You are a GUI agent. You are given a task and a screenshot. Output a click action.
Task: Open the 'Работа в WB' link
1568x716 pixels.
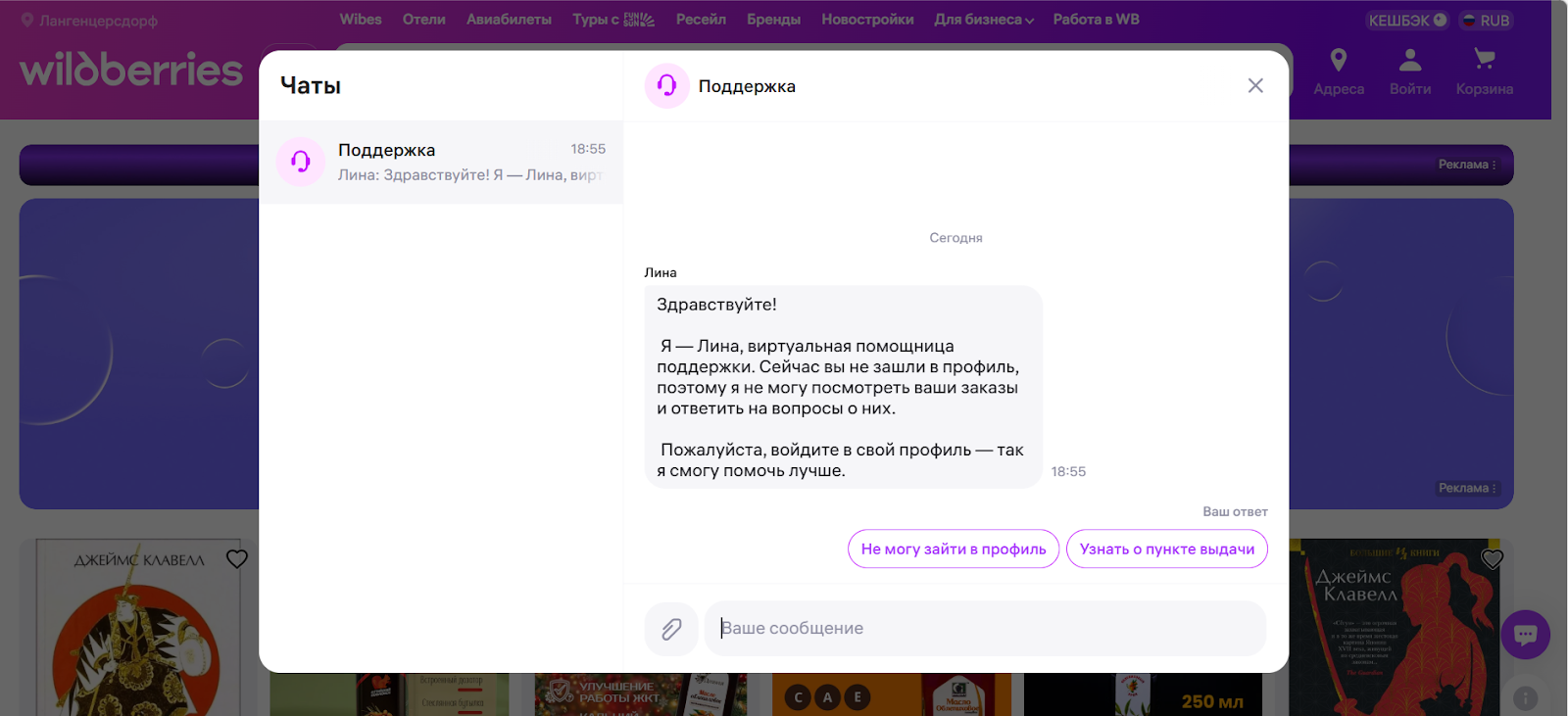tap(1096, 20)
